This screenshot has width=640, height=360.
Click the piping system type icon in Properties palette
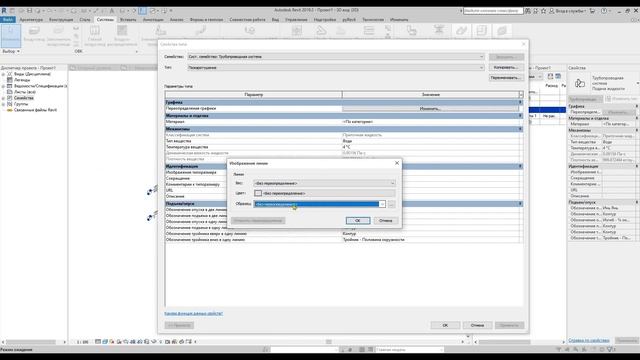coord(580,83)
